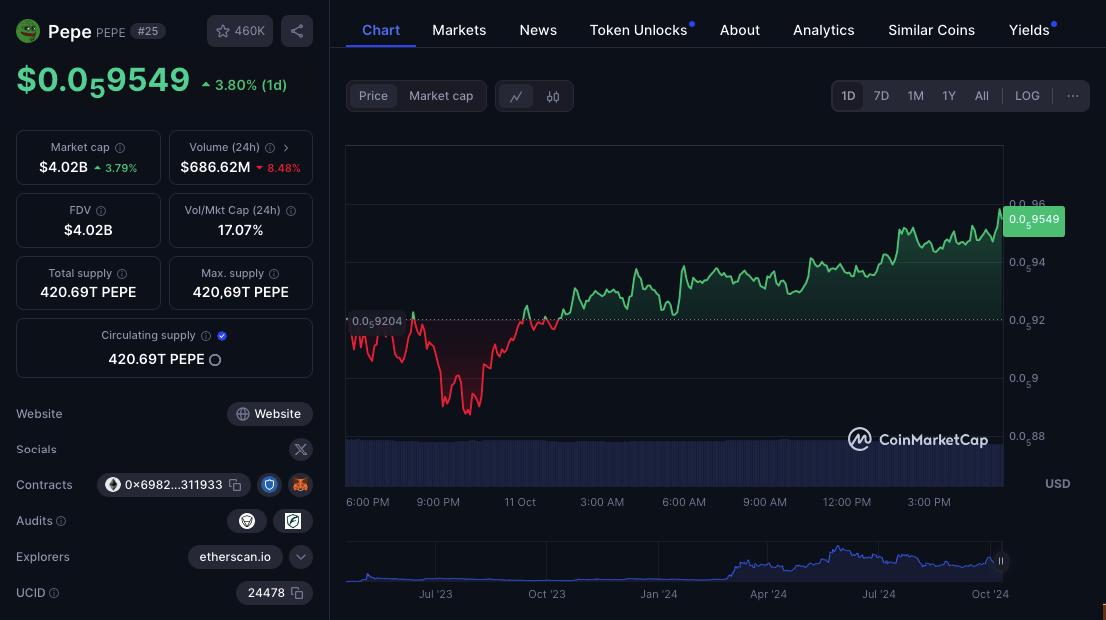
Task: Toggle LOG scale on chart
Action: (x=1027, y=96)
